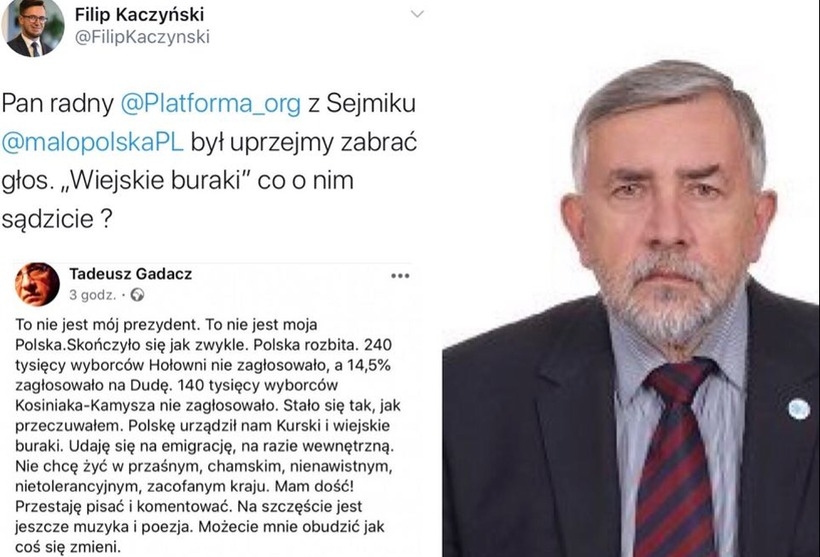Screen dimensions: 820x557
Task: Click the tweet line ending "sądzicie ?"
Action: [x=56, y=219]
